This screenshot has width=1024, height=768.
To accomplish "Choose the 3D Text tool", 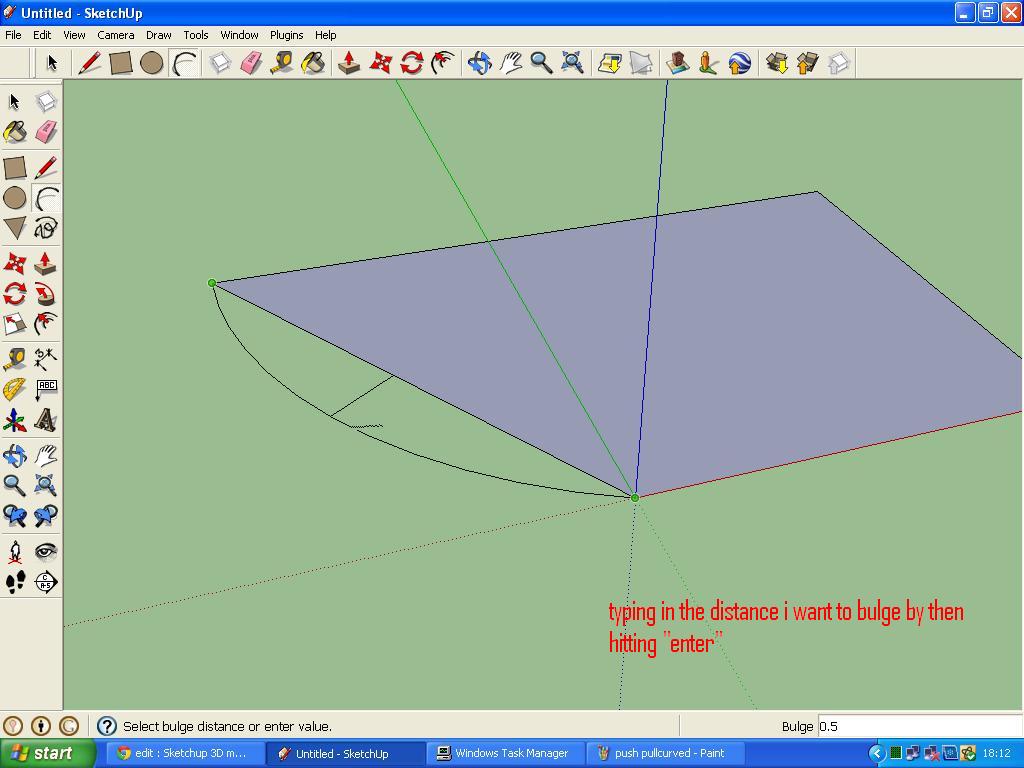I will (x=46, y=421).
